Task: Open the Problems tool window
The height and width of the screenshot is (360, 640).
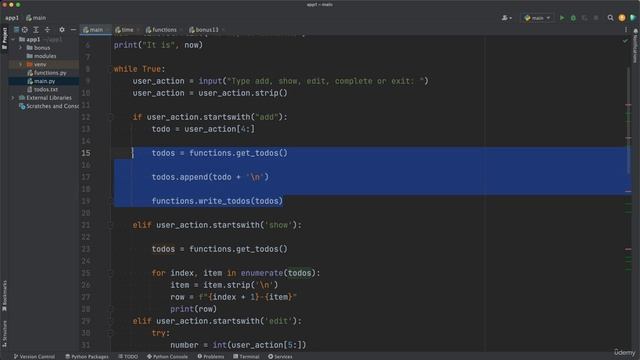Action: click(211, 356)
